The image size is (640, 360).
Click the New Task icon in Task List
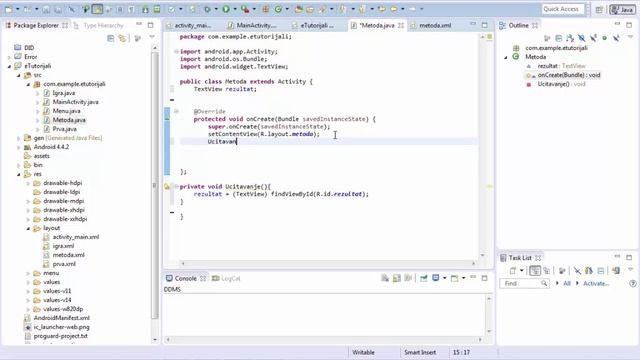(513, 271)
